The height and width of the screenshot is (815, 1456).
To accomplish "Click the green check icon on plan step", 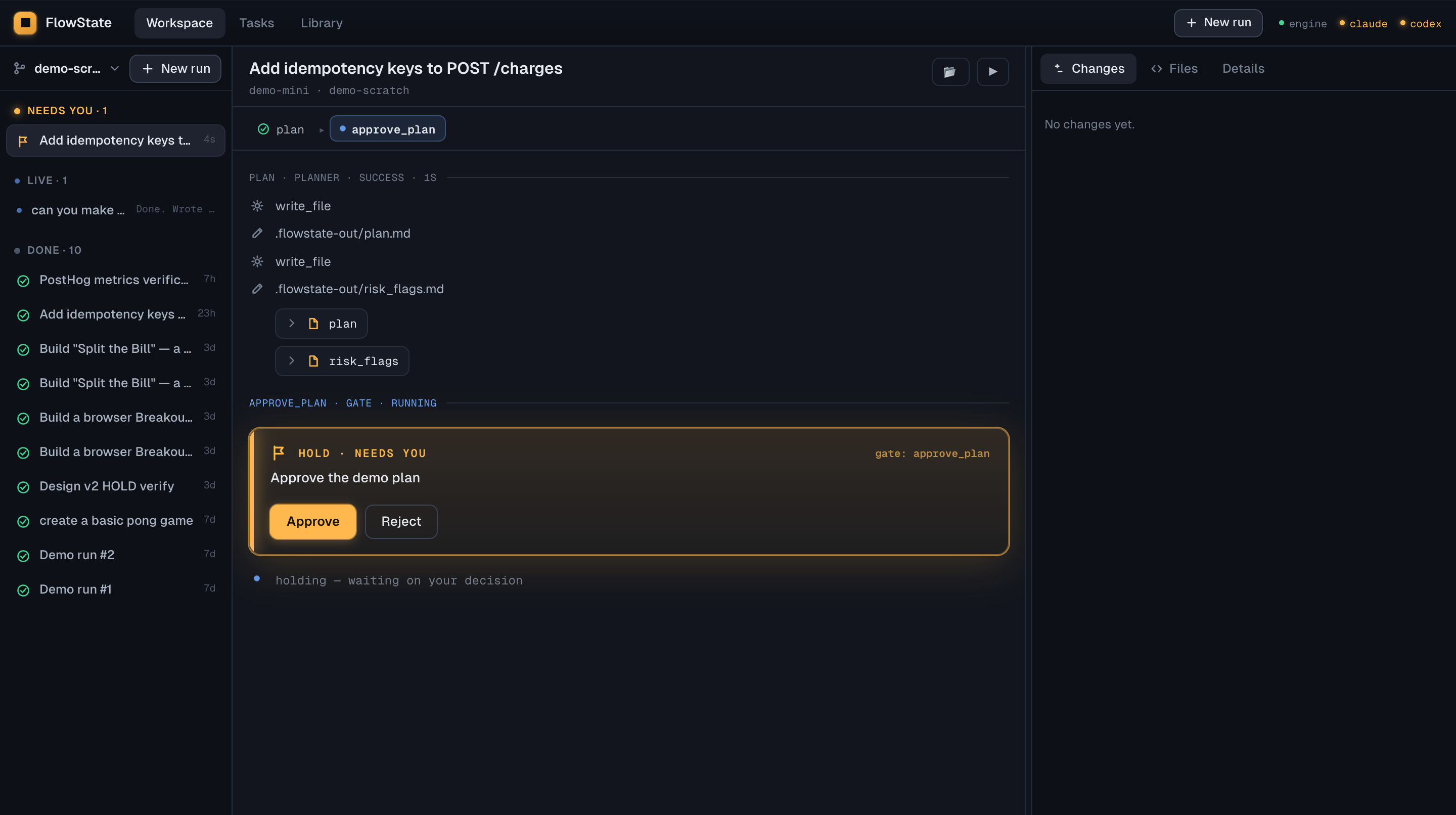I will coord(263,129).
